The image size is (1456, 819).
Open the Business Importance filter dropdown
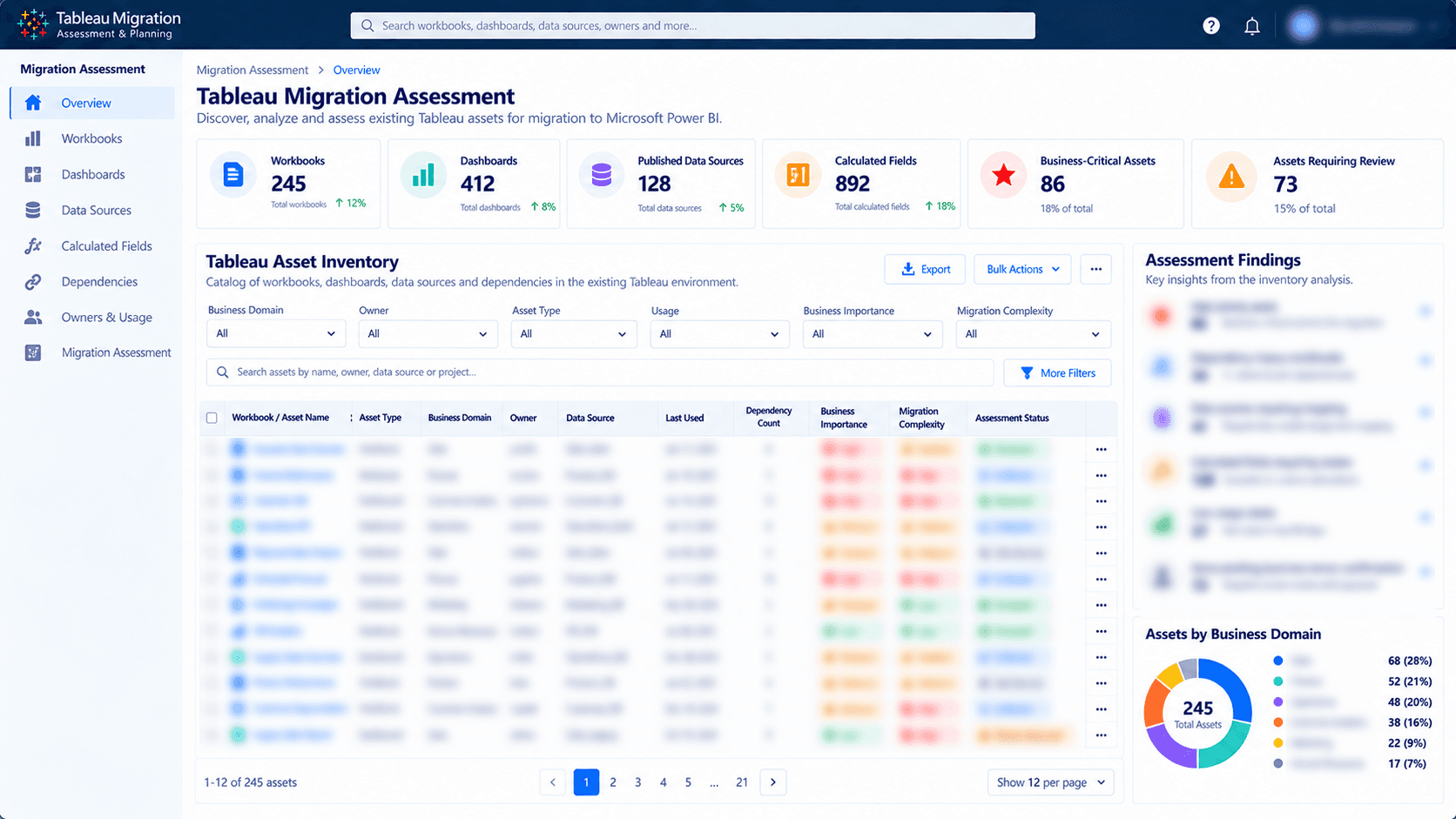872,333
